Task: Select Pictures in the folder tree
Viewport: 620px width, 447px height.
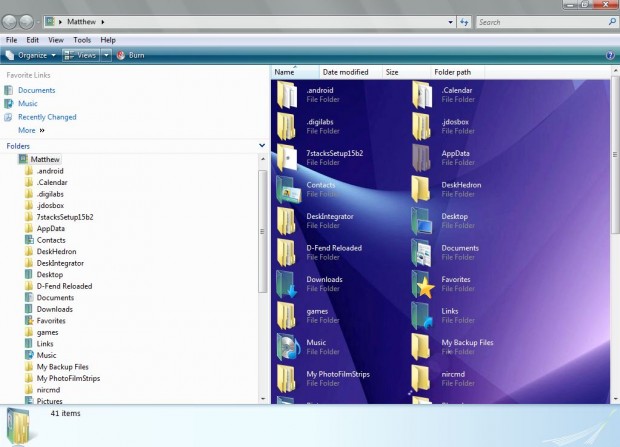Action: 49,401
